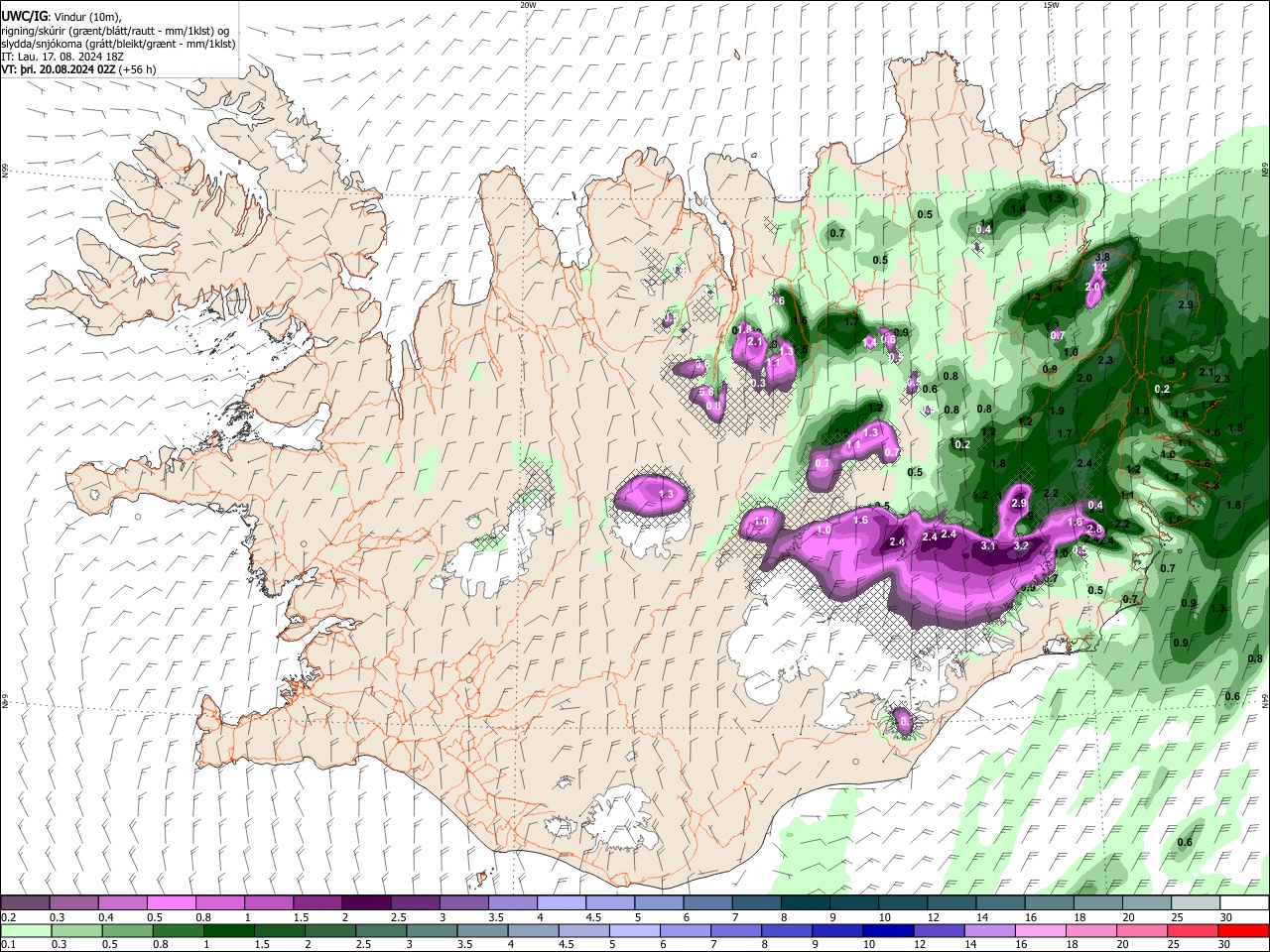The height and width of the screenshot is (952, 1270).
Task: Click the '12' label under the upper scale
Action: pos(933,917)
